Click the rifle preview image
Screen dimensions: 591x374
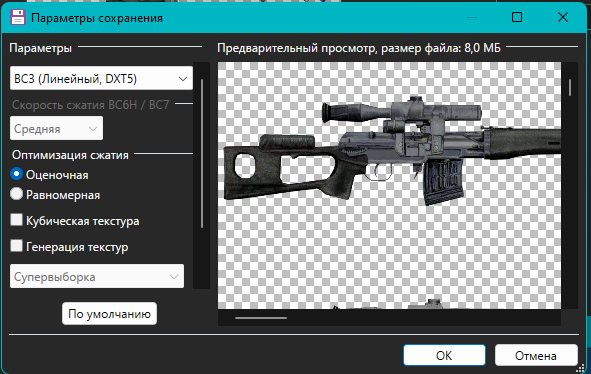pyautogui.click(x=389, y=185)
